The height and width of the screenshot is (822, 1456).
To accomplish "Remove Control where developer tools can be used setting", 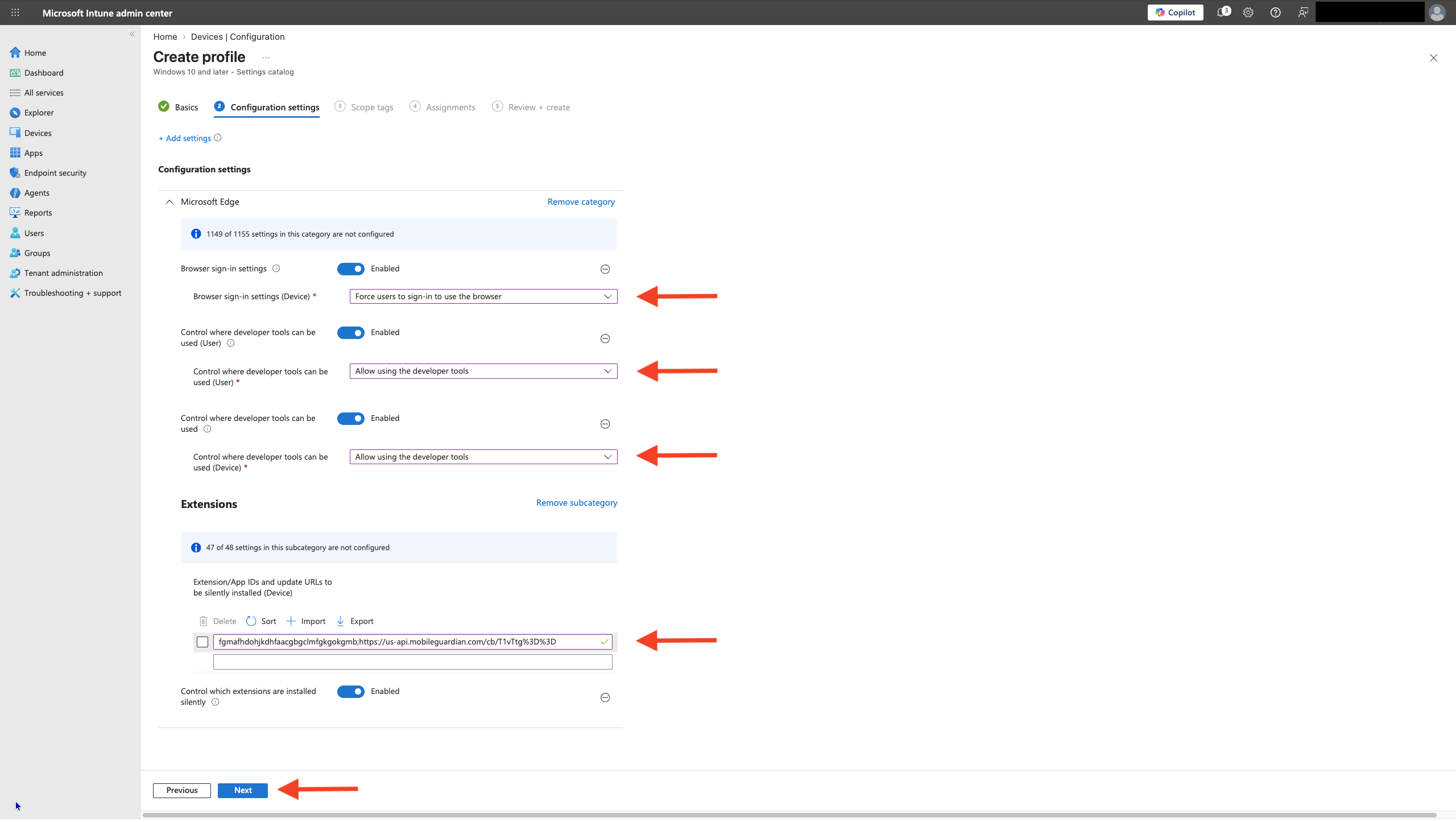I will [x=605, y=424].
